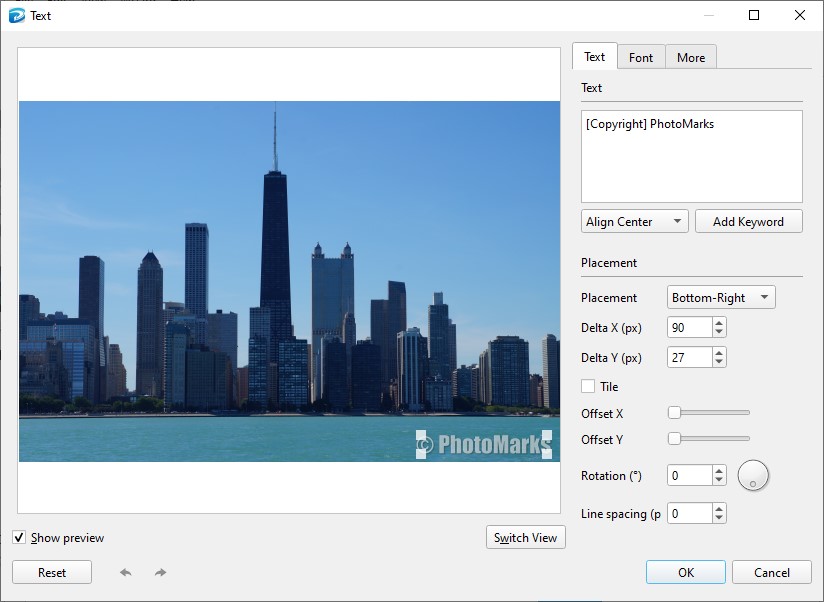This screenshot has height=602, width=824.
Task: Click the rotation dial knob
Action: pos(753,476)
